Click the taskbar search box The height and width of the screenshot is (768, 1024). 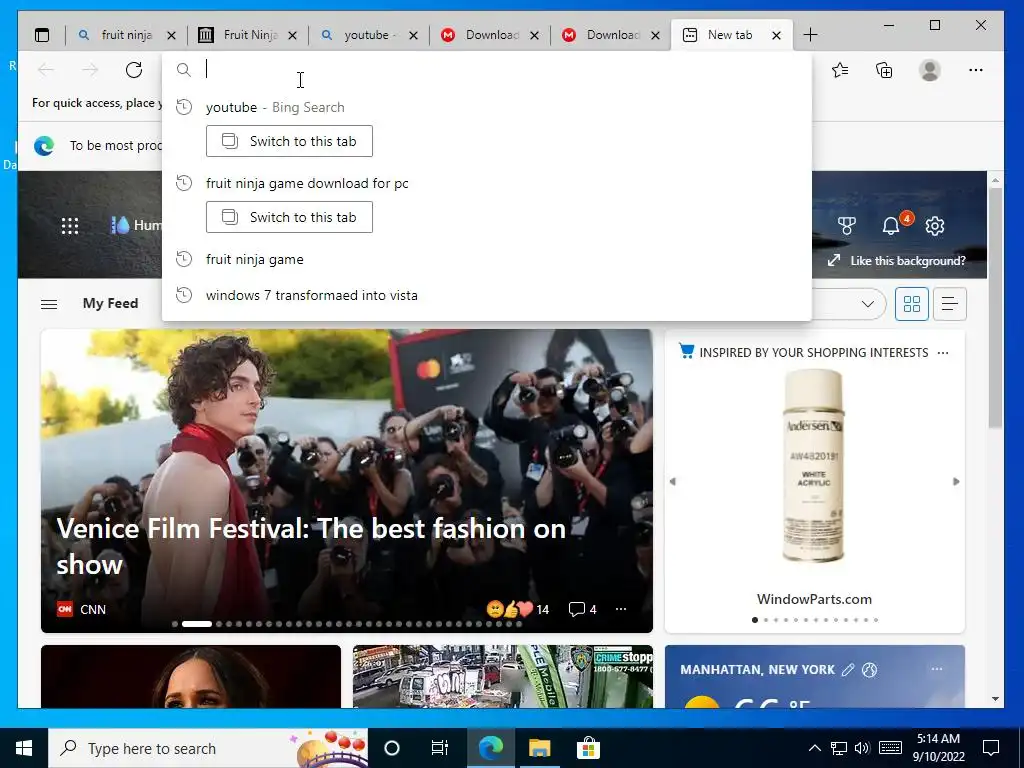(x=208, y=748)
